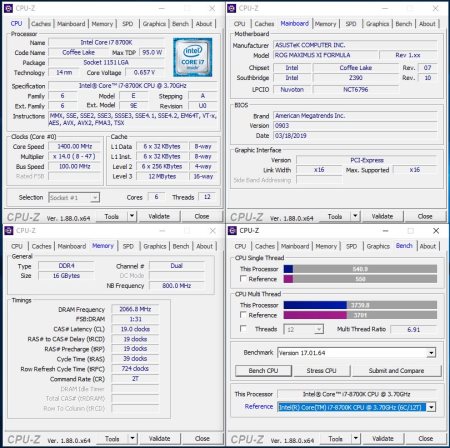Click the Instructions list field in CPU window

pos(133,119)
